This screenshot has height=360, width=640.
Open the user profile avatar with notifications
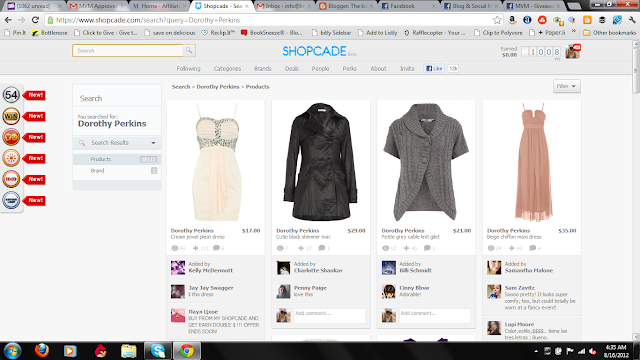click(573, 51)
